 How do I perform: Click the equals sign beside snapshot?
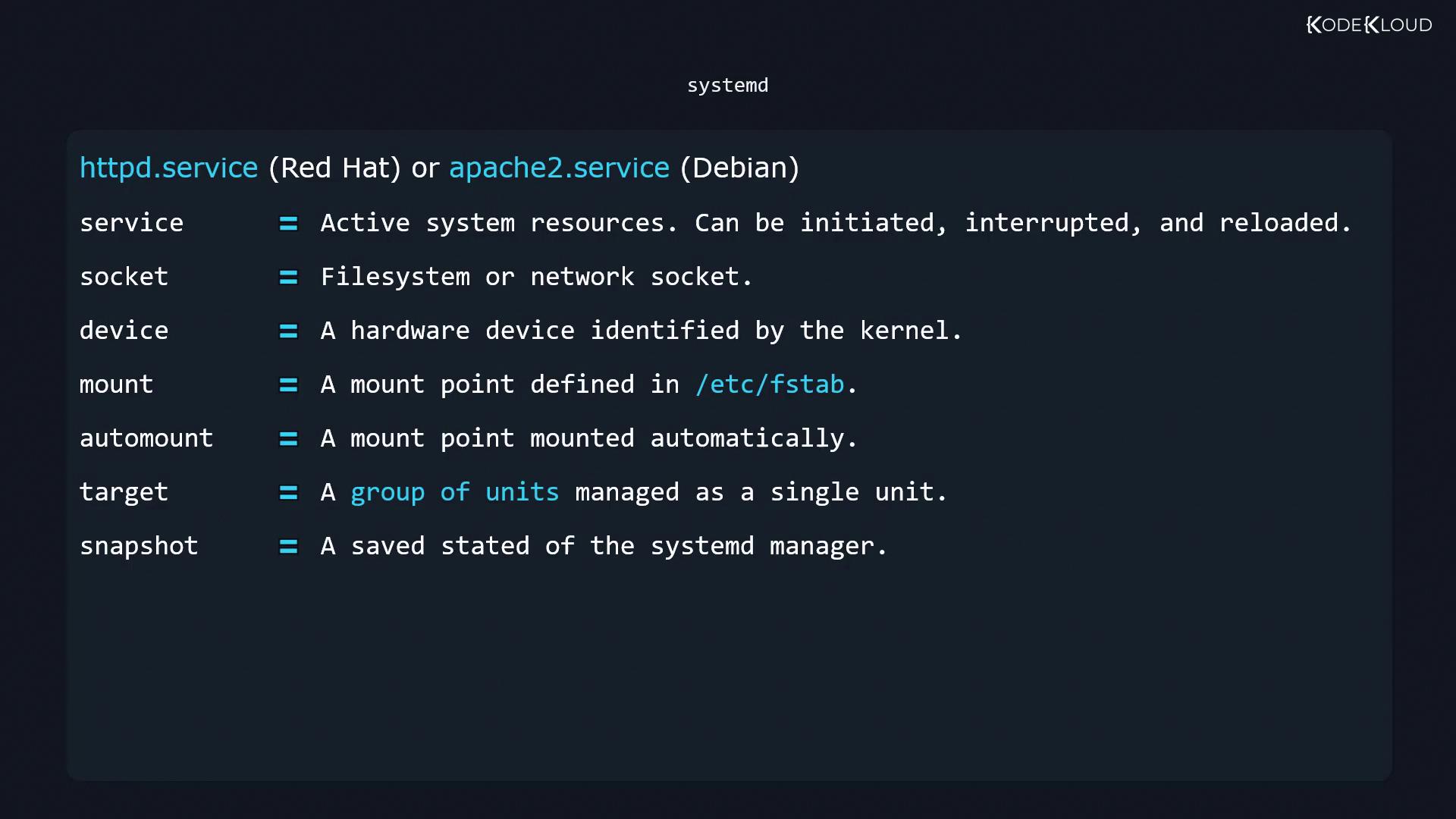(x=288, y=547)
